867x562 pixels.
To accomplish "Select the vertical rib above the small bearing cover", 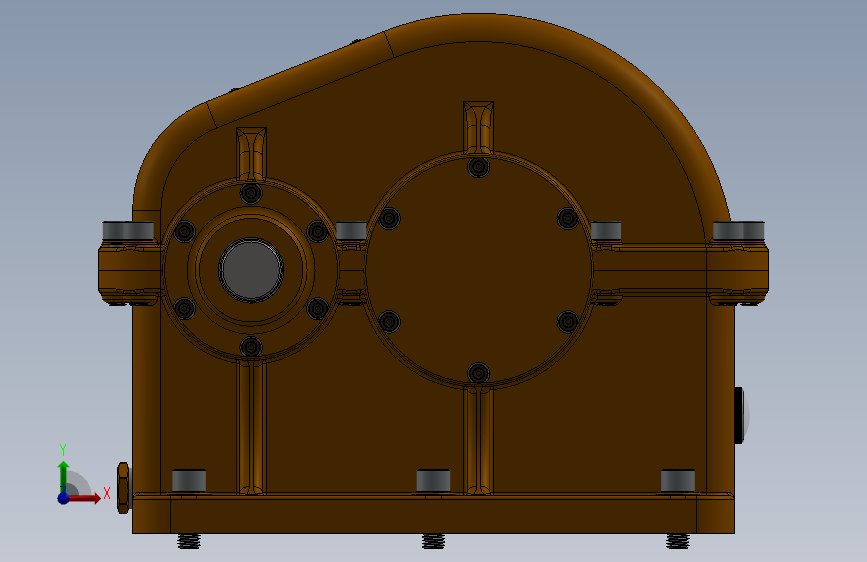I will pos(252,154).
